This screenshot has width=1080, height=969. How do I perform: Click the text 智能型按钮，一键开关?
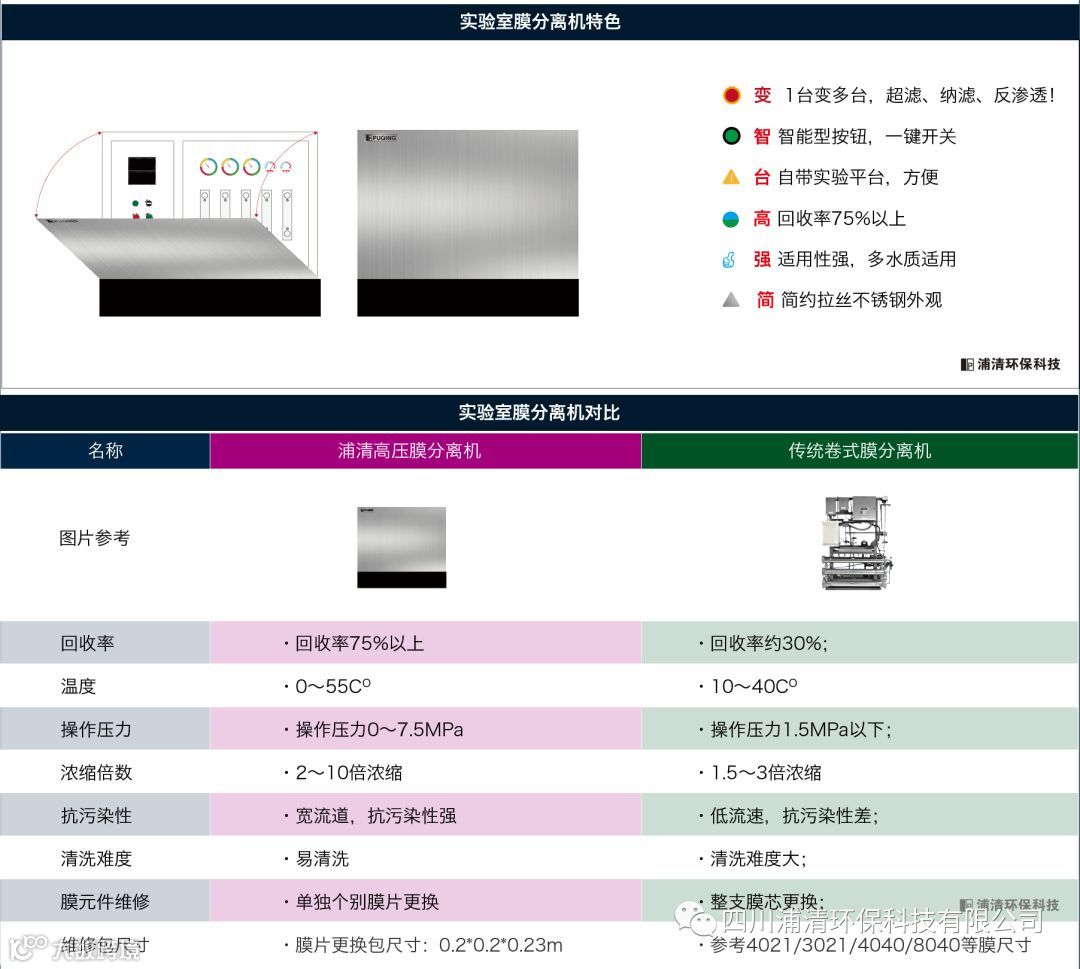867,136
